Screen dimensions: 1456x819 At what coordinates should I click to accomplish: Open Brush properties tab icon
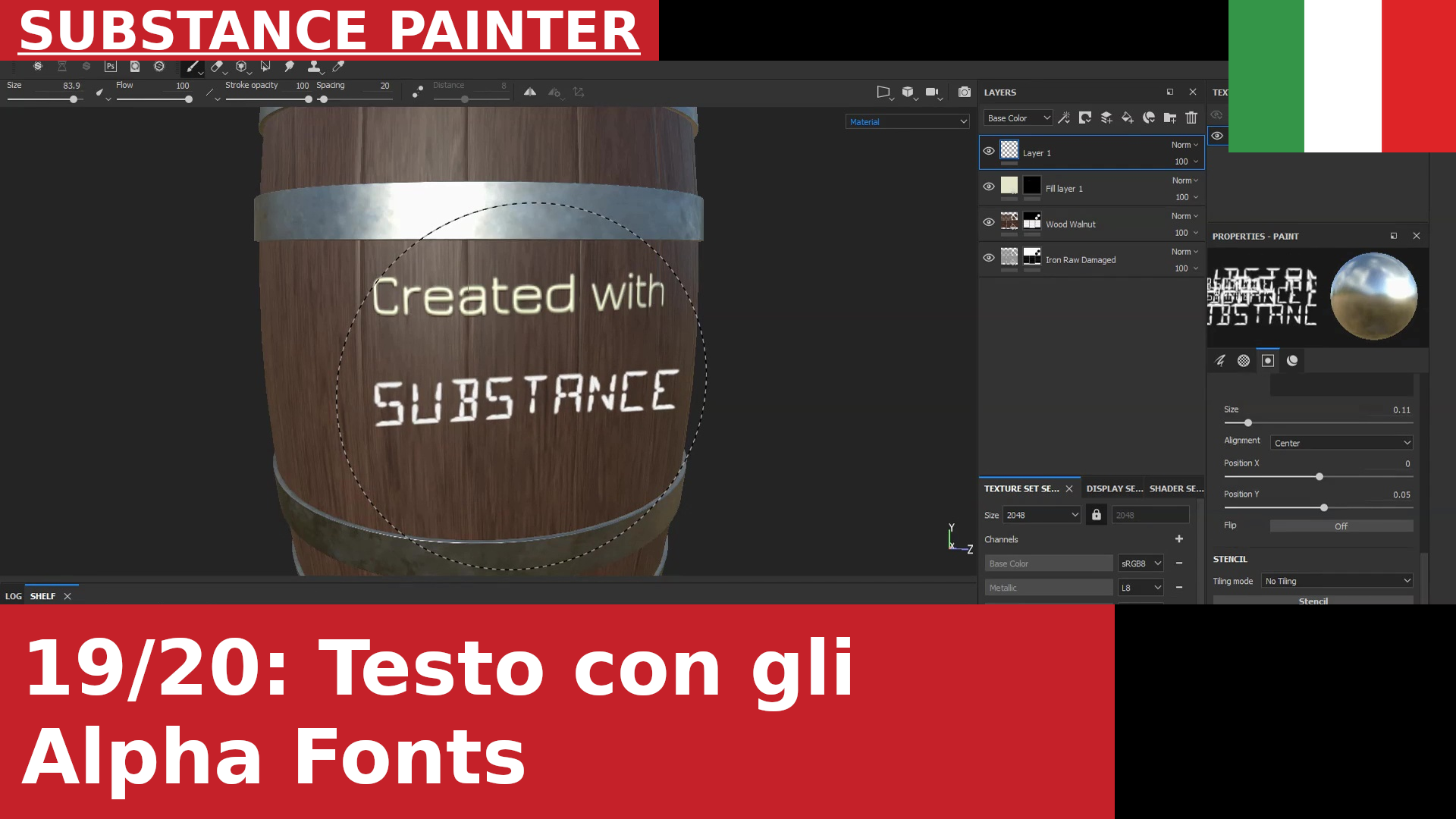pos(1220,360)
